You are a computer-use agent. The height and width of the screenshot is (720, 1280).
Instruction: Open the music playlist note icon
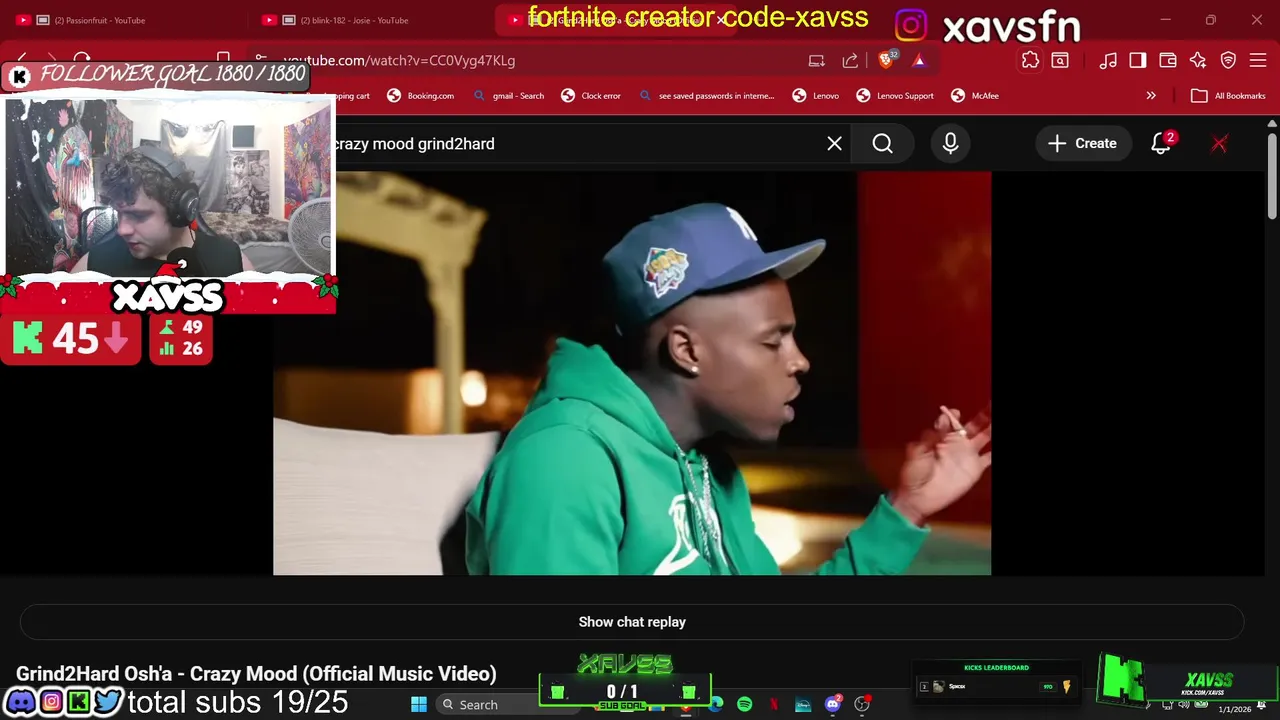pyautogui.click(x=1108, y=60)
